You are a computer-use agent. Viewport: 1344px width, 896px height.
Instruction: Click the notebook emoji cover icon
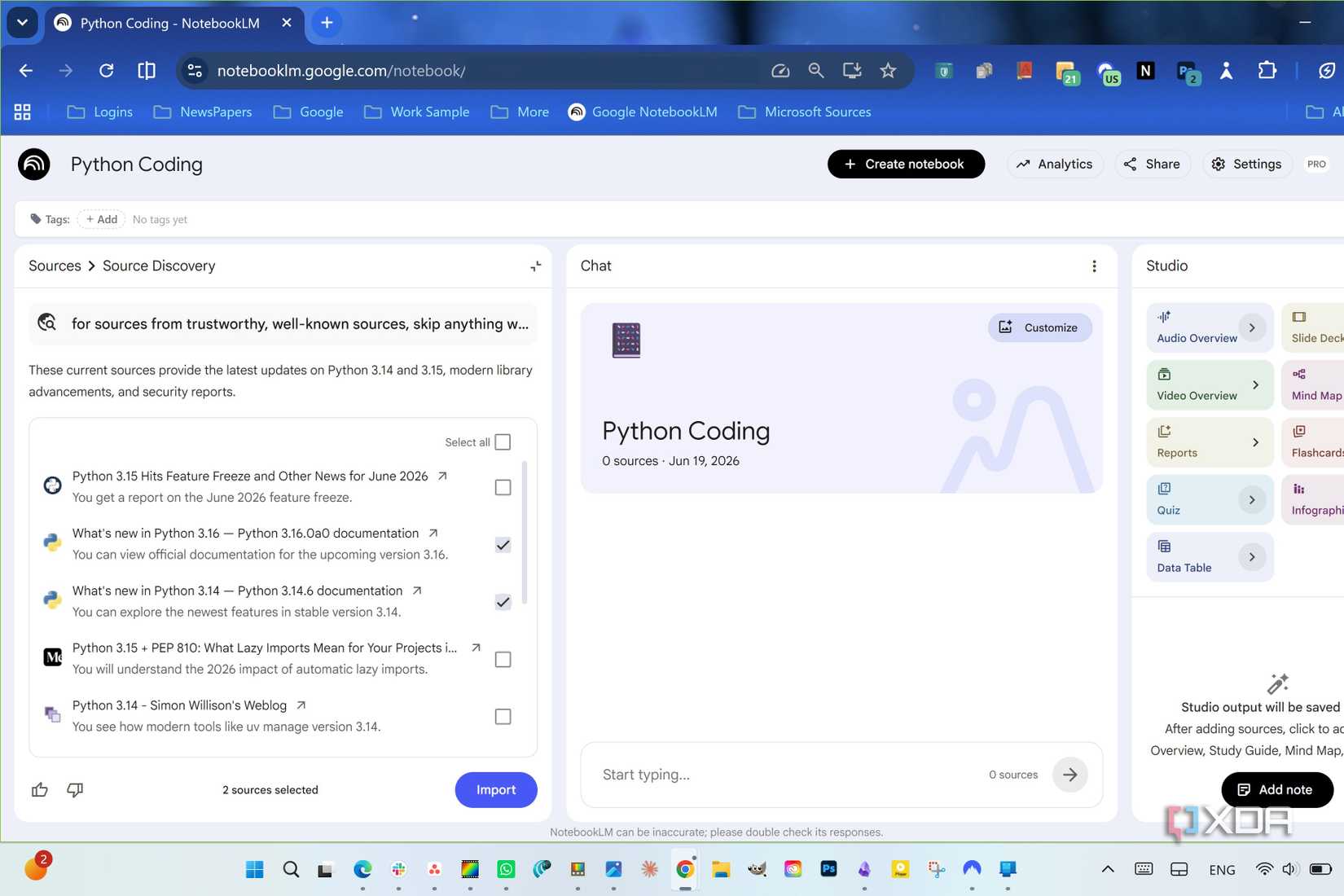[626, 340]
